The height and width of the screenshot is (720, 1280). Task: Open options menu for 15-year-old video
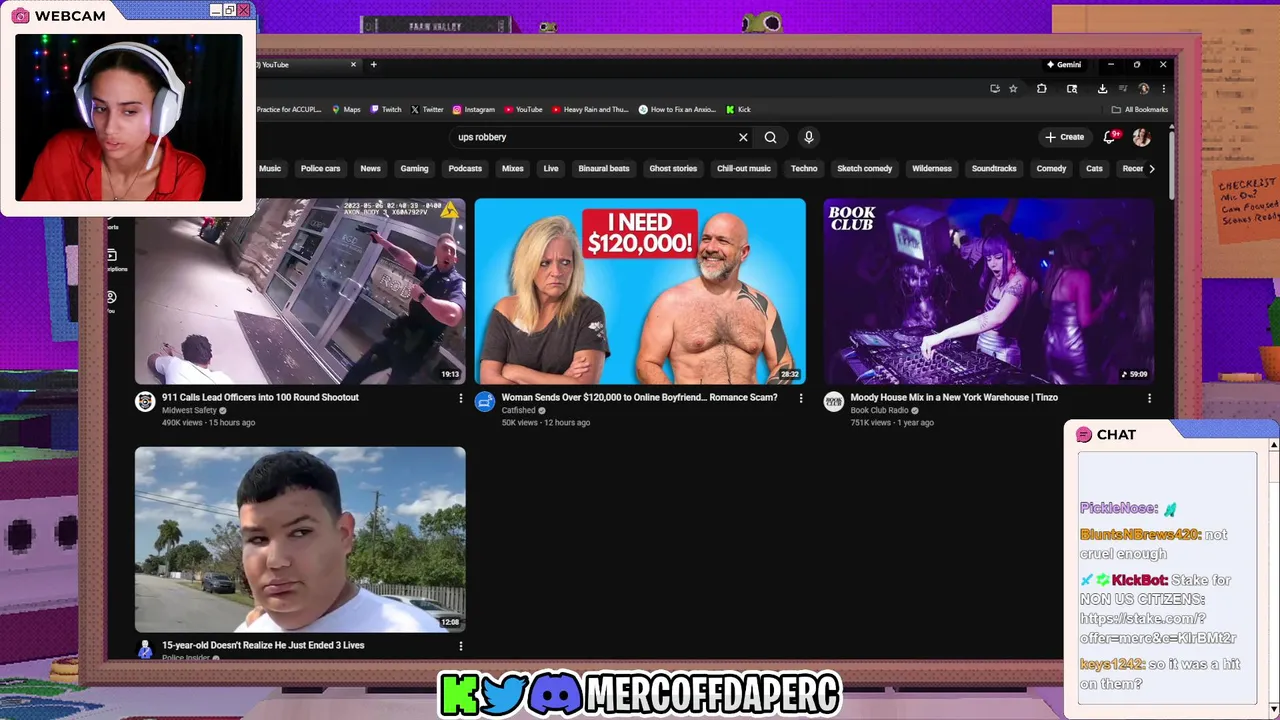[x=460, y=646]
